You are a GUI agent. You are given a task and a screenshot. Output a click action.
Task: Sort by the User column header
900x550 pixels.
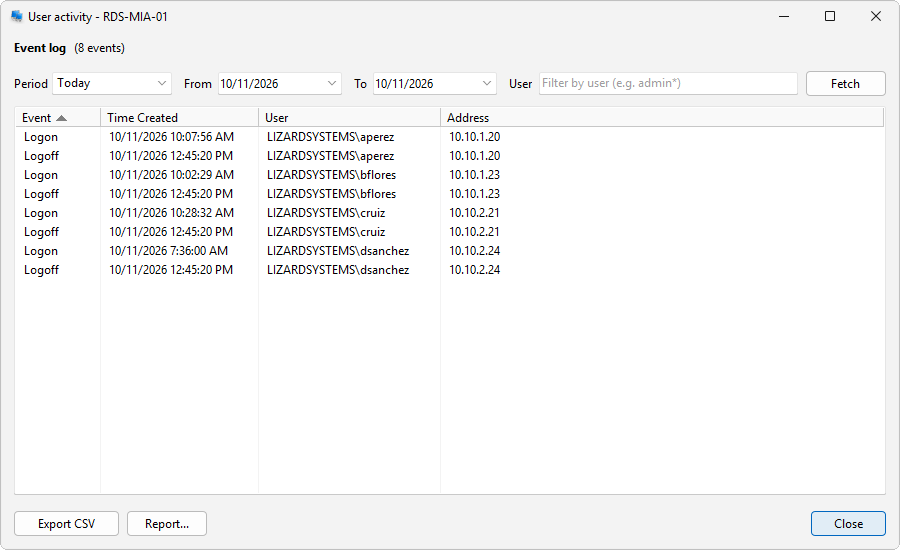tap(349, 118)
